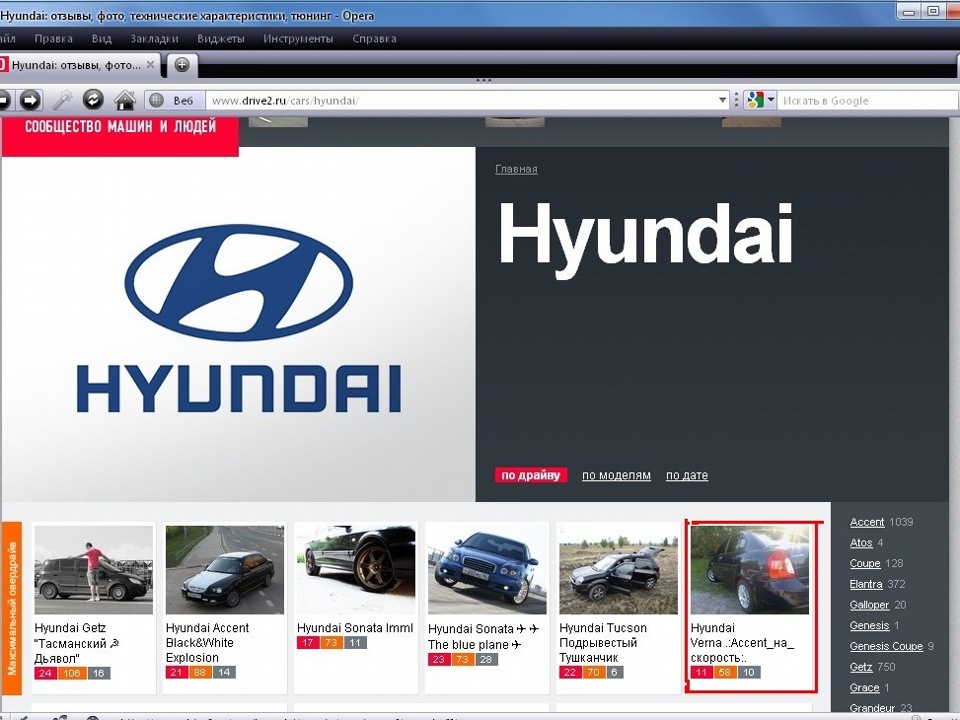Click the Hyundai Verna Accent_на_скорость title
960x720 pixels.
pyautogui.click(x=741, y=643)
